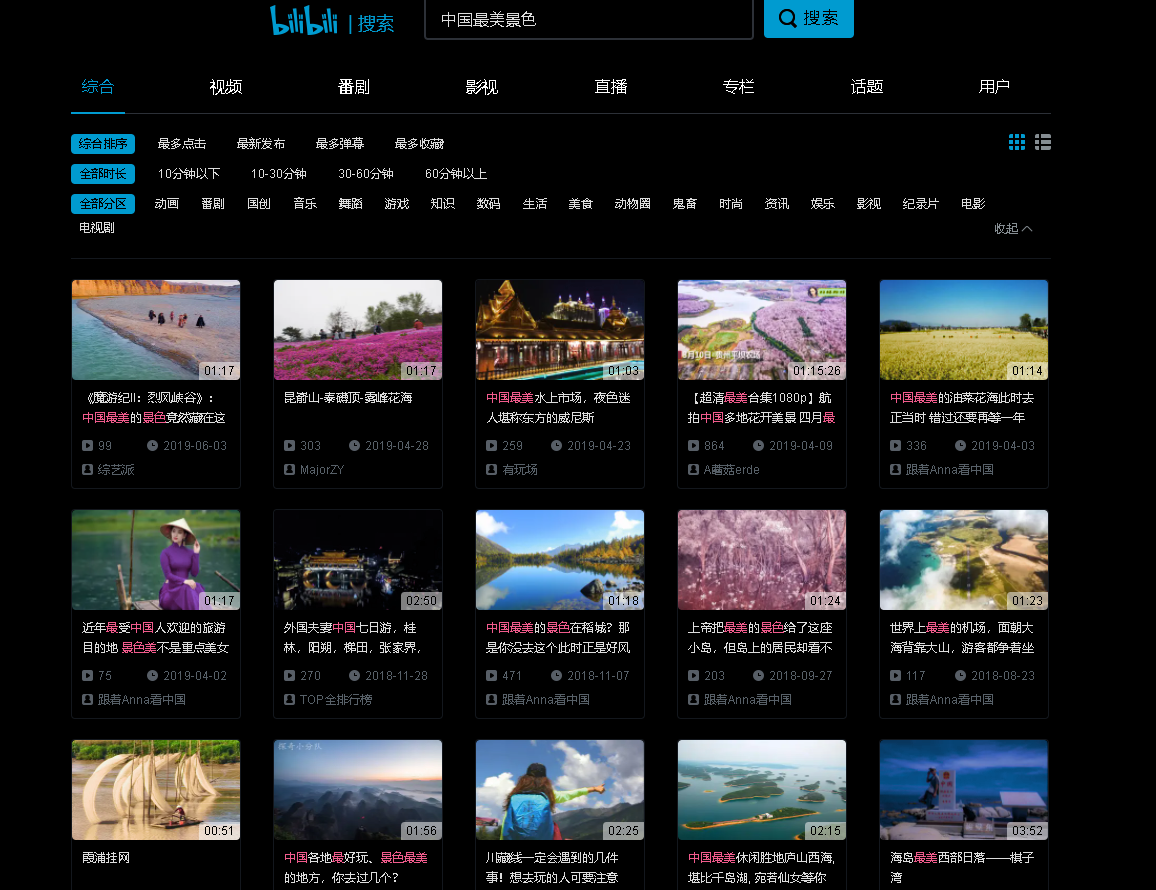Select the 用户 tab
This screenshot has width=1156, height=890.
click(x=994, y=87)
